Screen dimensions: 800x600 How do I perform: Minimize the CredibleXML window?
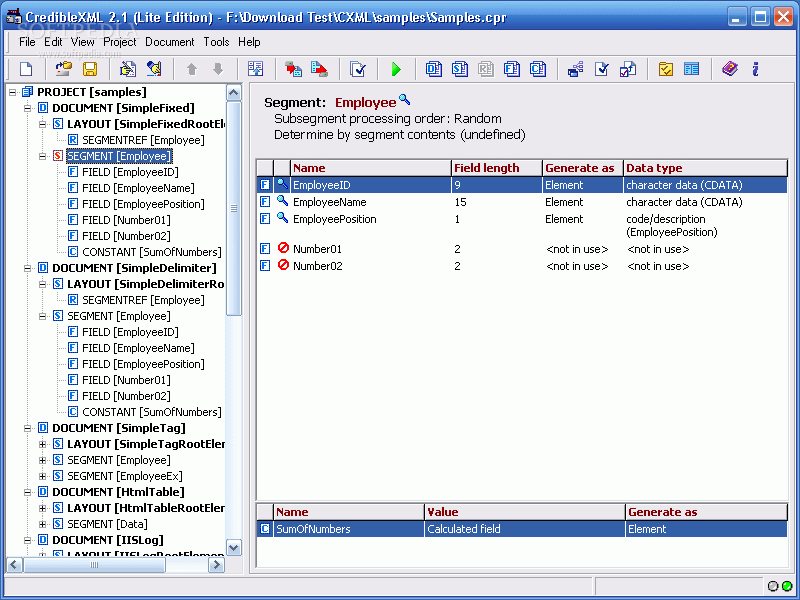[x=735, y=17]
